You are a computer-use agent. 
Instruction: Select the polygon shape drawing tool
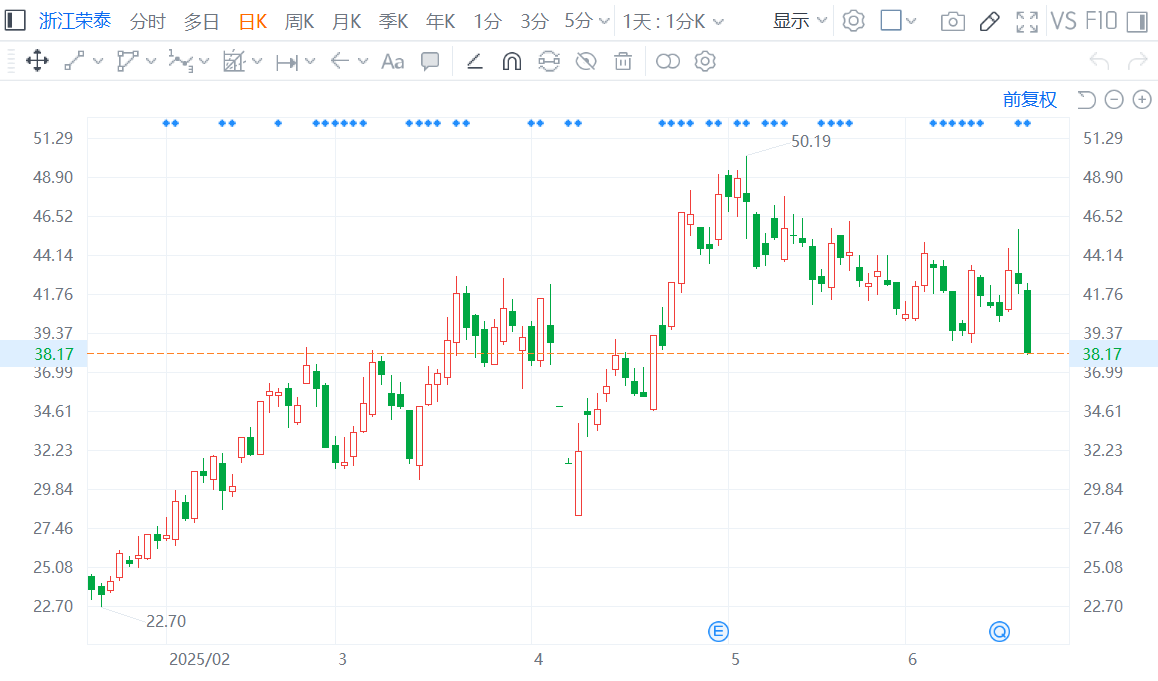coord(128,61)
